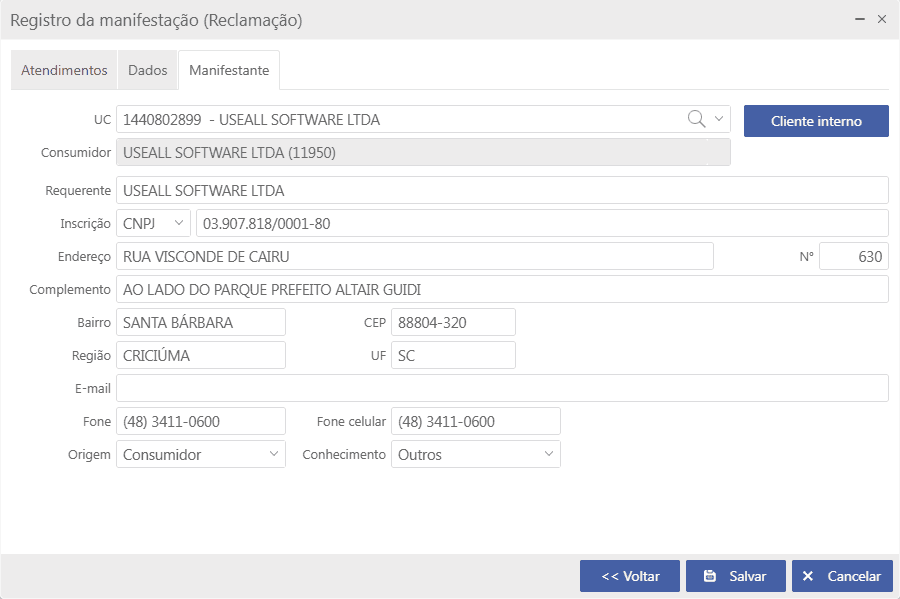Click the address number field Nº
Viewport: 900px width, 599px height.
pos(853,256)
